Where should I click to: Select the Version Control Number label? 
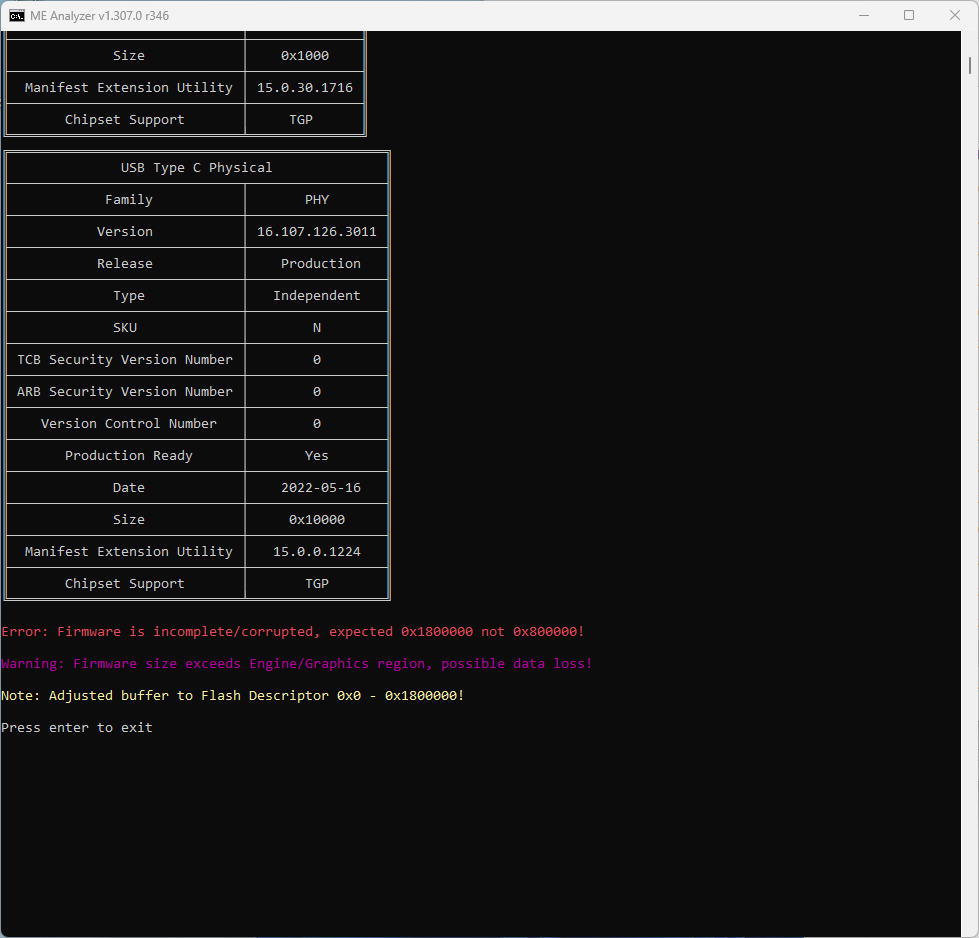(x=129, y=423)
